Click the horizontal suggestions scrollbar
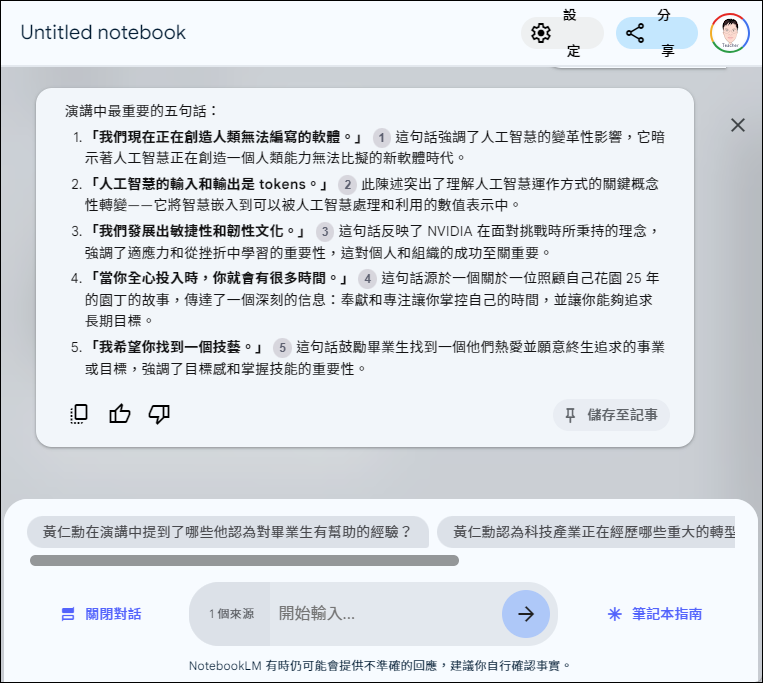The image size is (763, 683). point(244,560)
